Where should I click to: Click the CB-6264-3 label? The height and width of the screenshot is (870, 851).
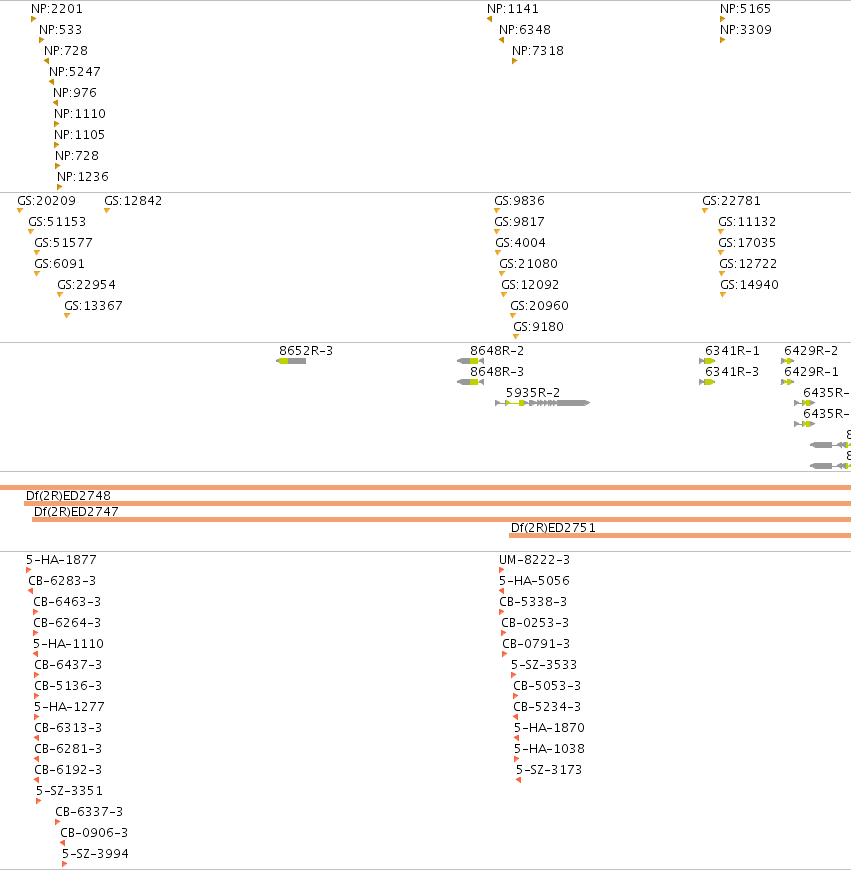(67, 623)
